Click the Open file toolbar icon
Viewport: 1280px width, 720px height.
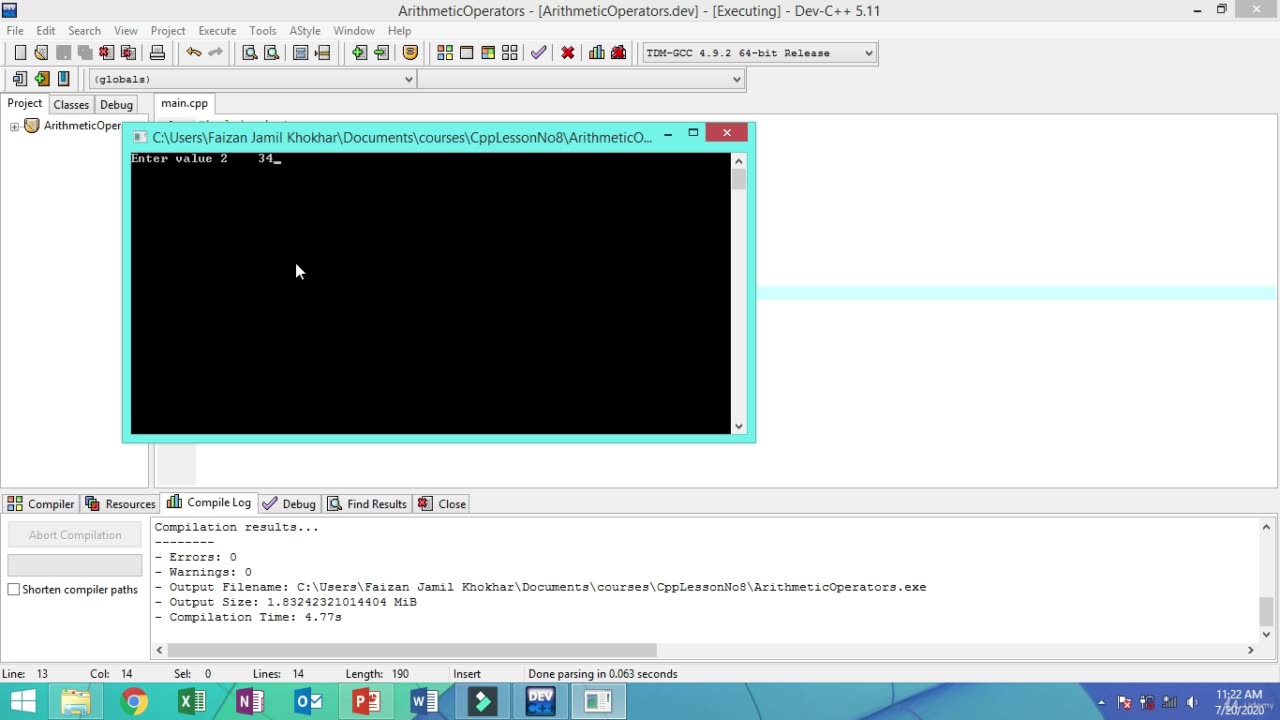pyautogui.click(x=41, y=53)
